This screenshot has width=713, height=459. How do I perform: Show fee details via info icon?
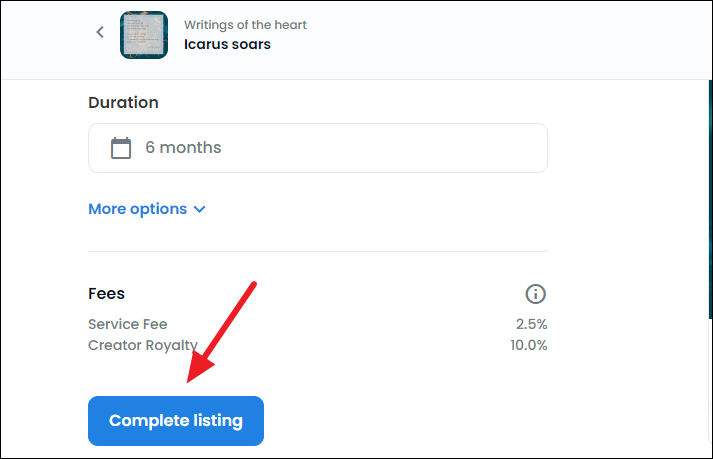click(535, 294)
